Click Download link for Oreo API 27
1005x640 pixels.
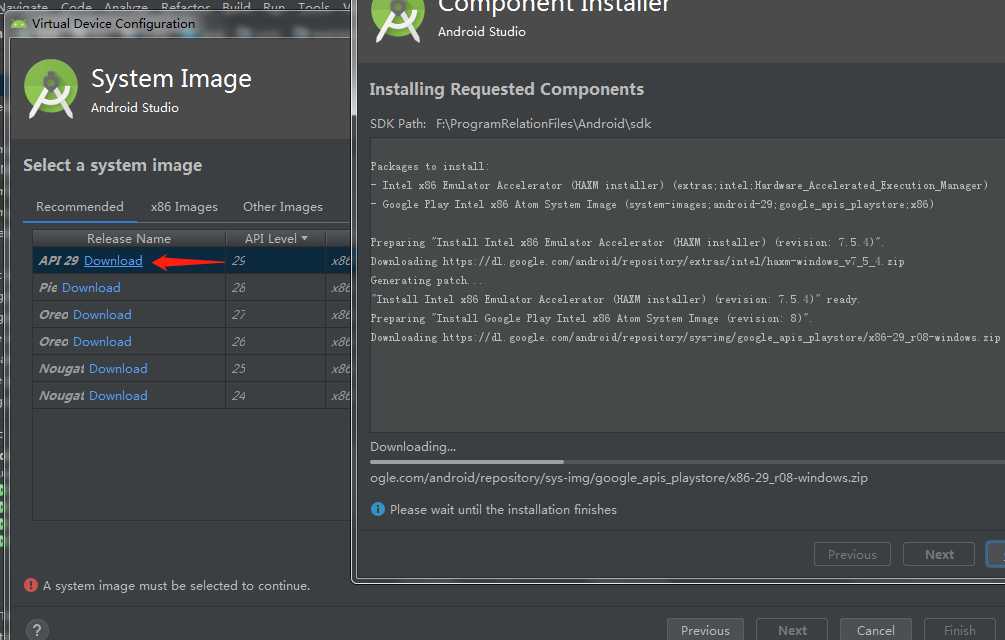[x=102, y=315]
